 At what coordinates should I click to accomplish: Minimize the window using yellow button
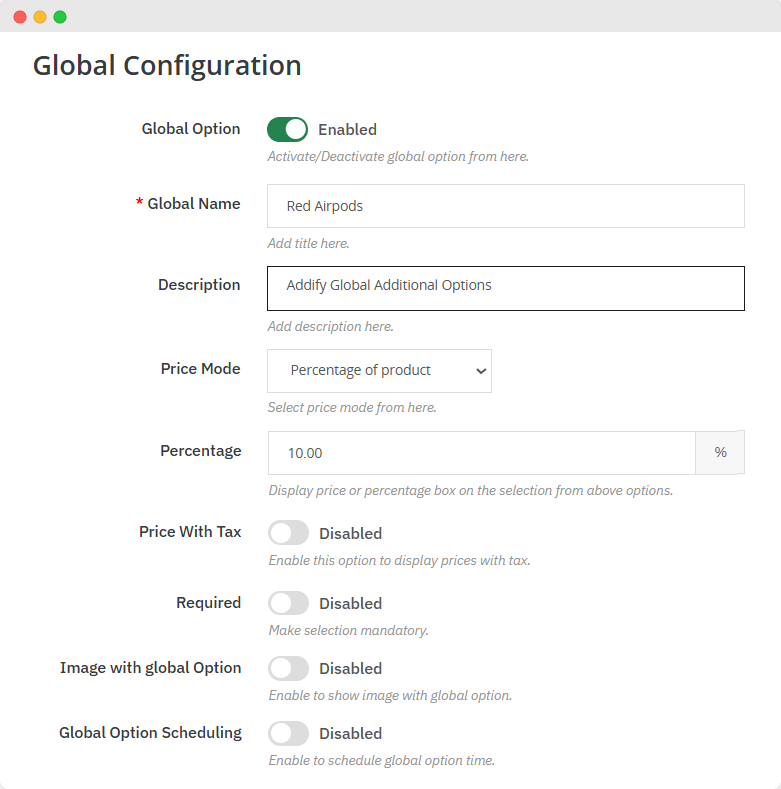point(40,17)
